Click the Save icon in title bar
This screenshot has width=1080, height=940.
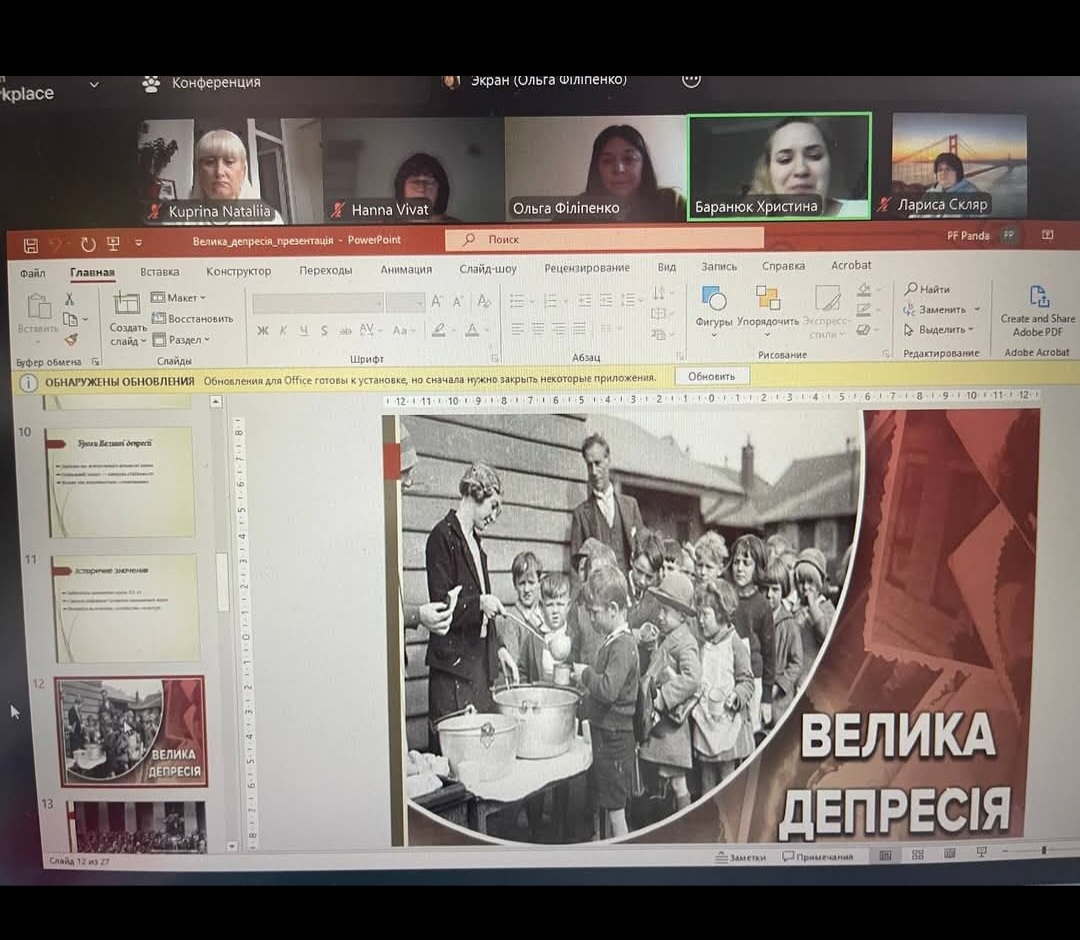[x=30, y=245]
